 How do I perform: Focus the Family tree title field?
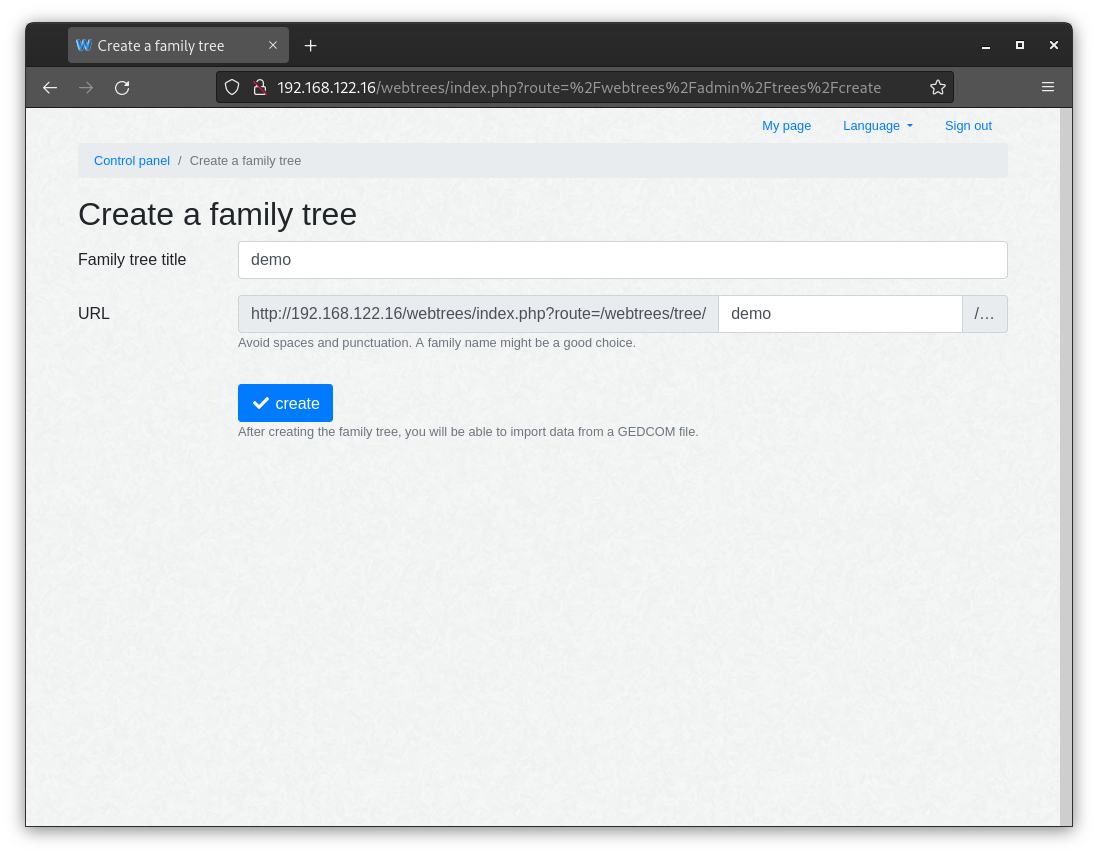pos(622,260)
